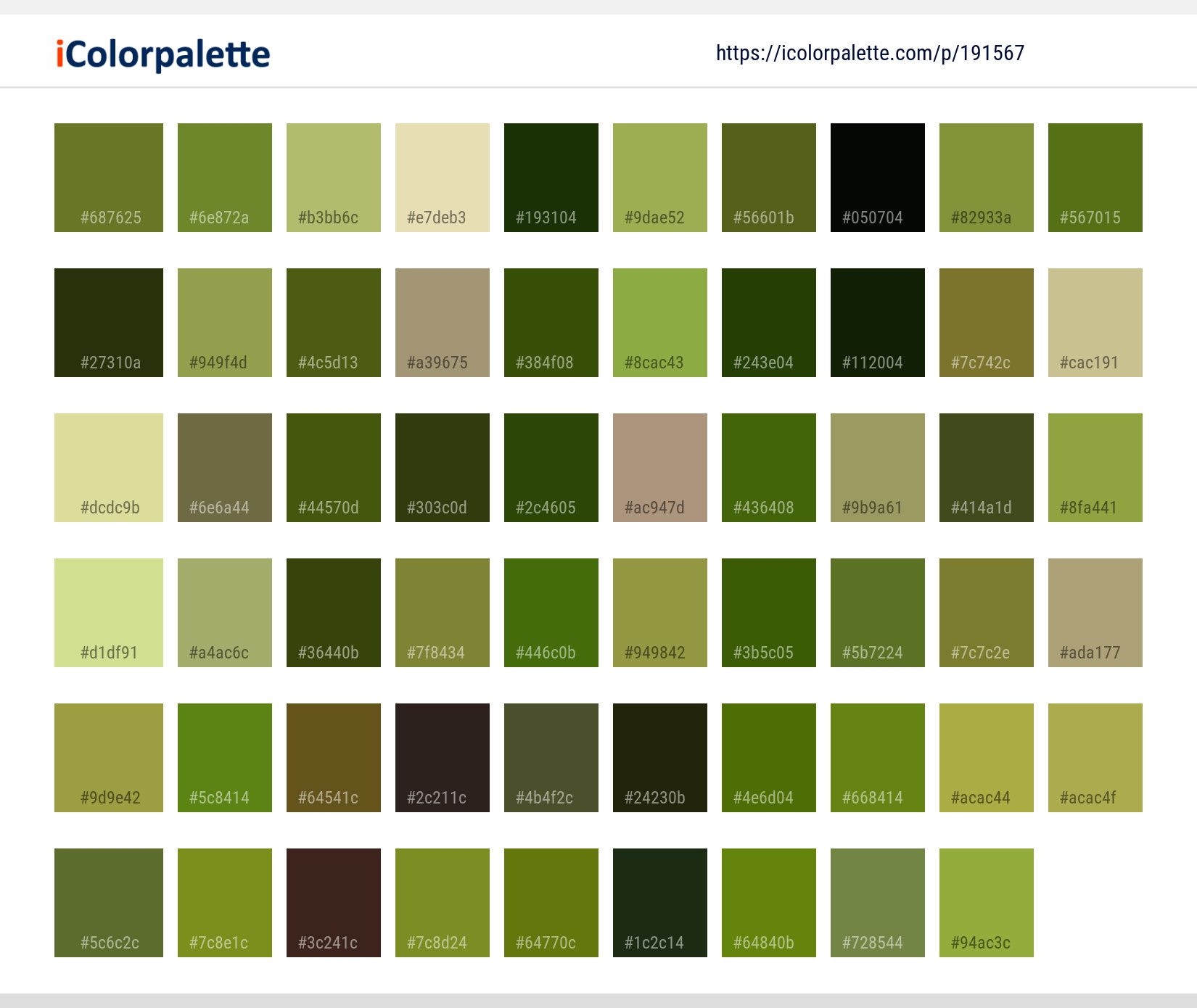Select the #7c742c swatch
This screenshot has height=1008, width=1197.
tap(987, 323)
